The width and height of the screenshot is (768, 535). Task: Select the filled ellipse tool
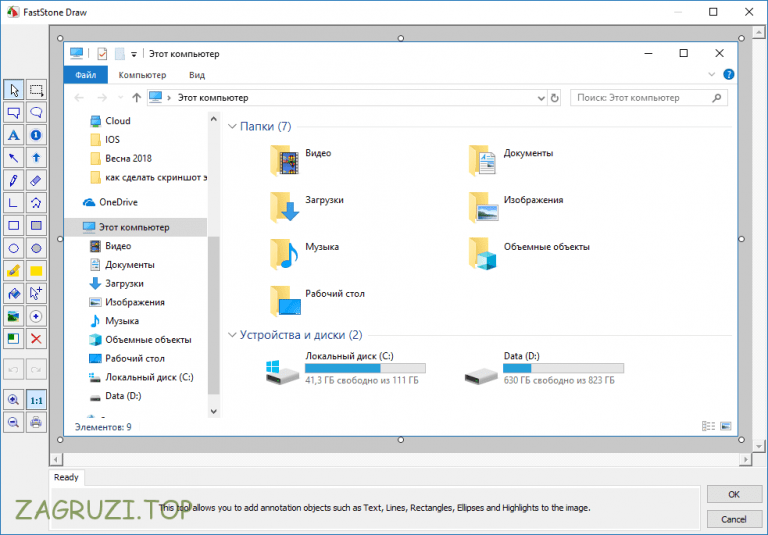pos(36,248)
